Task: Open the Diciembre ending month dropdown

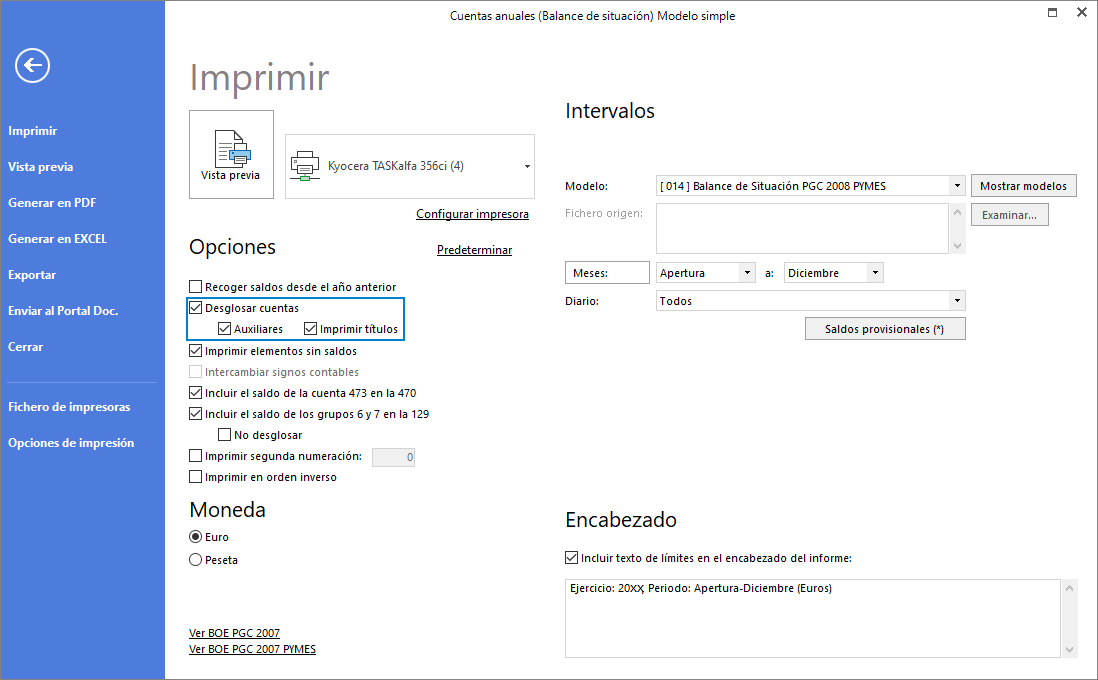Action: pos(875,272)
